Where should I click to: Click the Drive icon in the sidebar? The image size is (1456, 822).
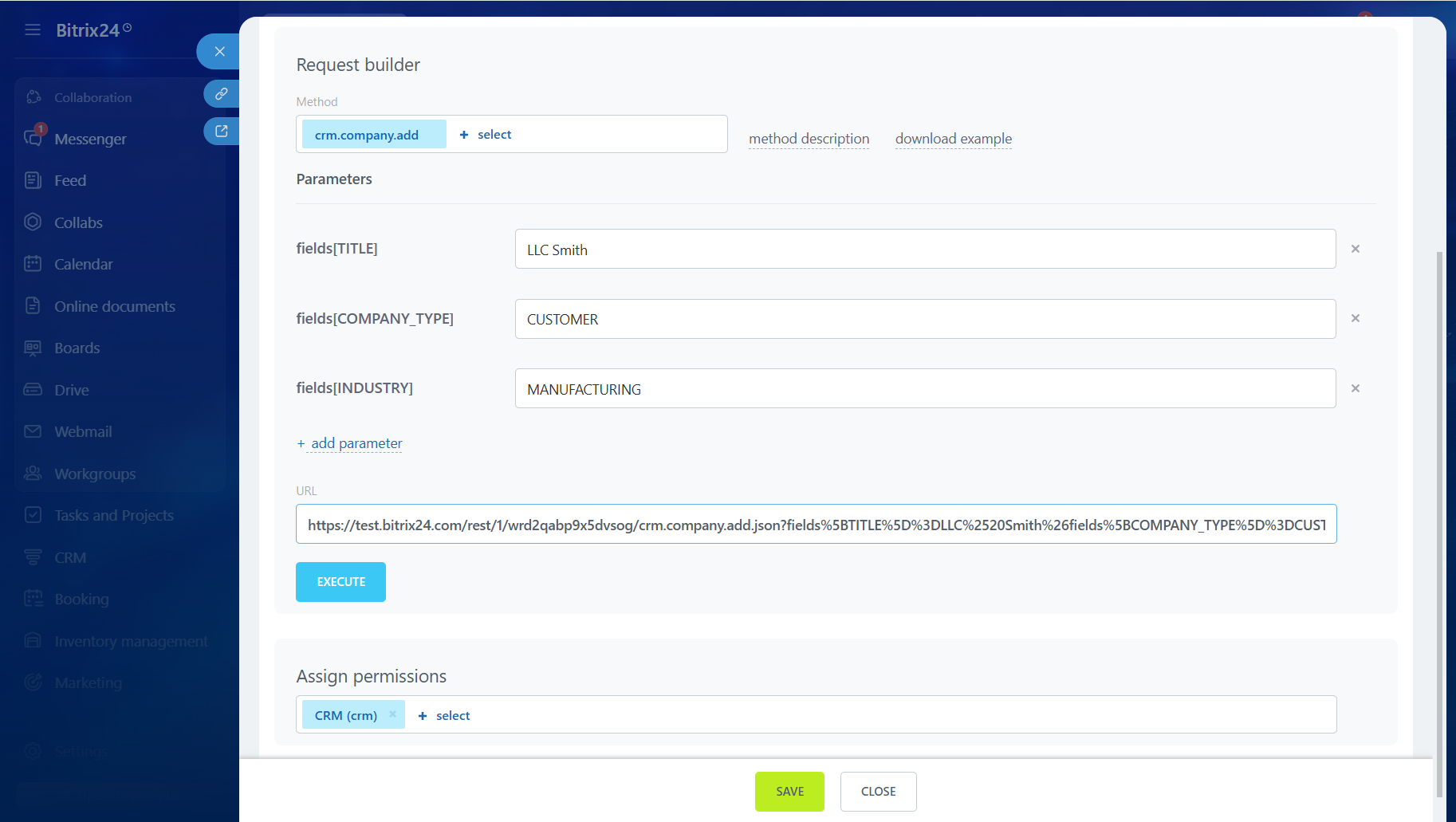pos(33,389)
